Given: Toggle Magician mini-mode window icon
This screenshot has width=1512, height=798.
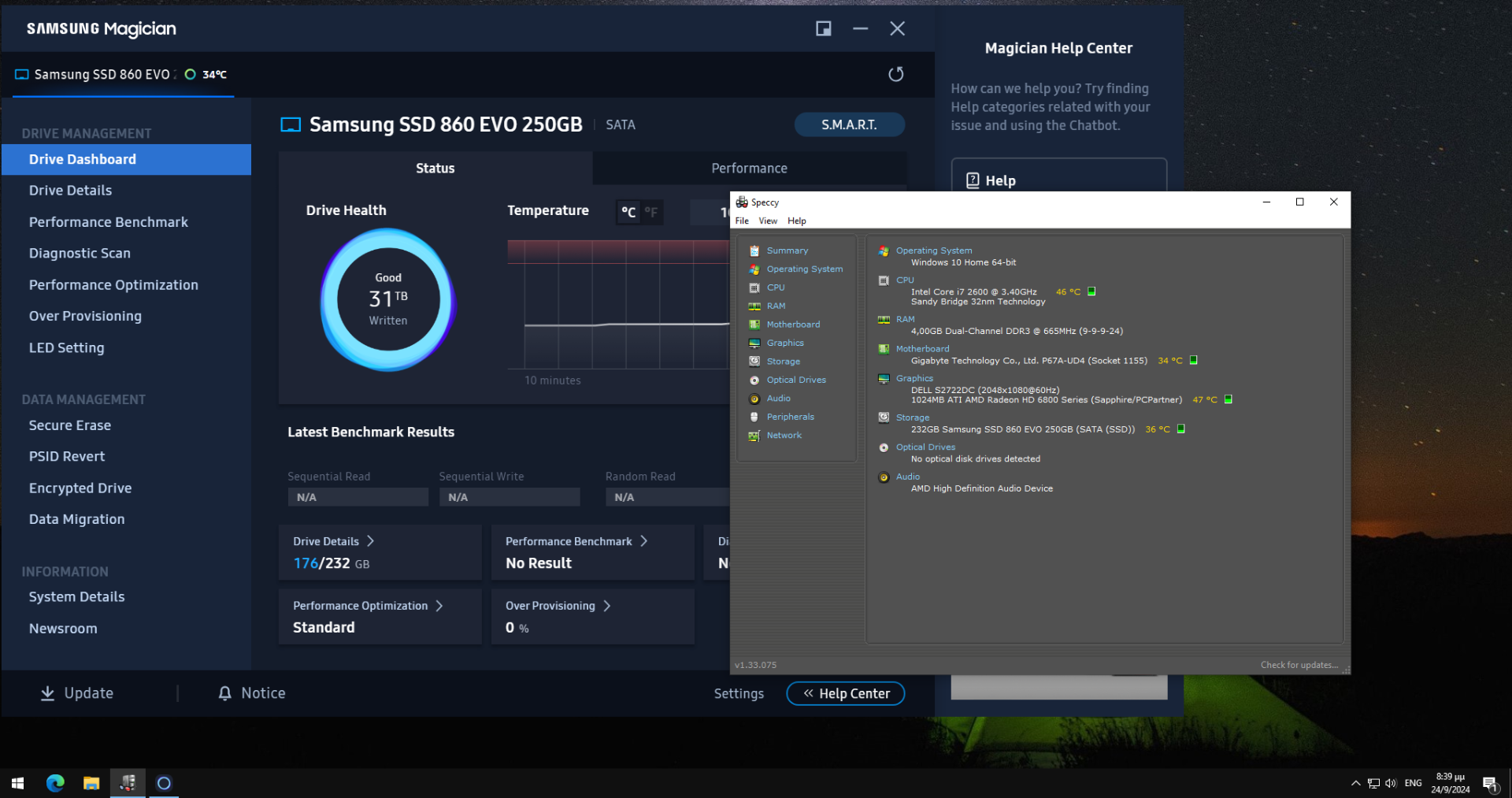Looking at the screenshot, I should 823,28.
